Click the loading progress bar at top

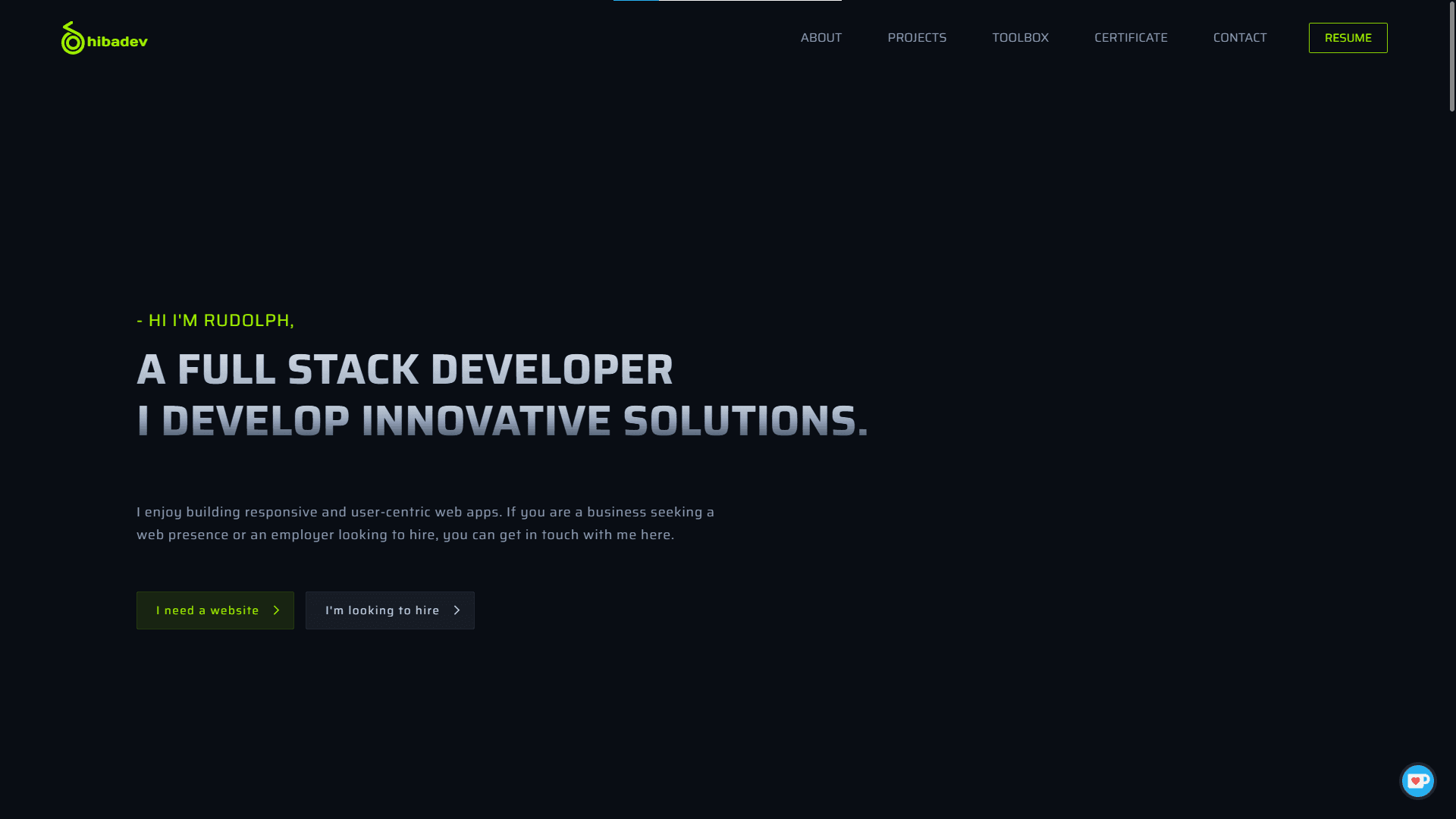pos(726,1)
